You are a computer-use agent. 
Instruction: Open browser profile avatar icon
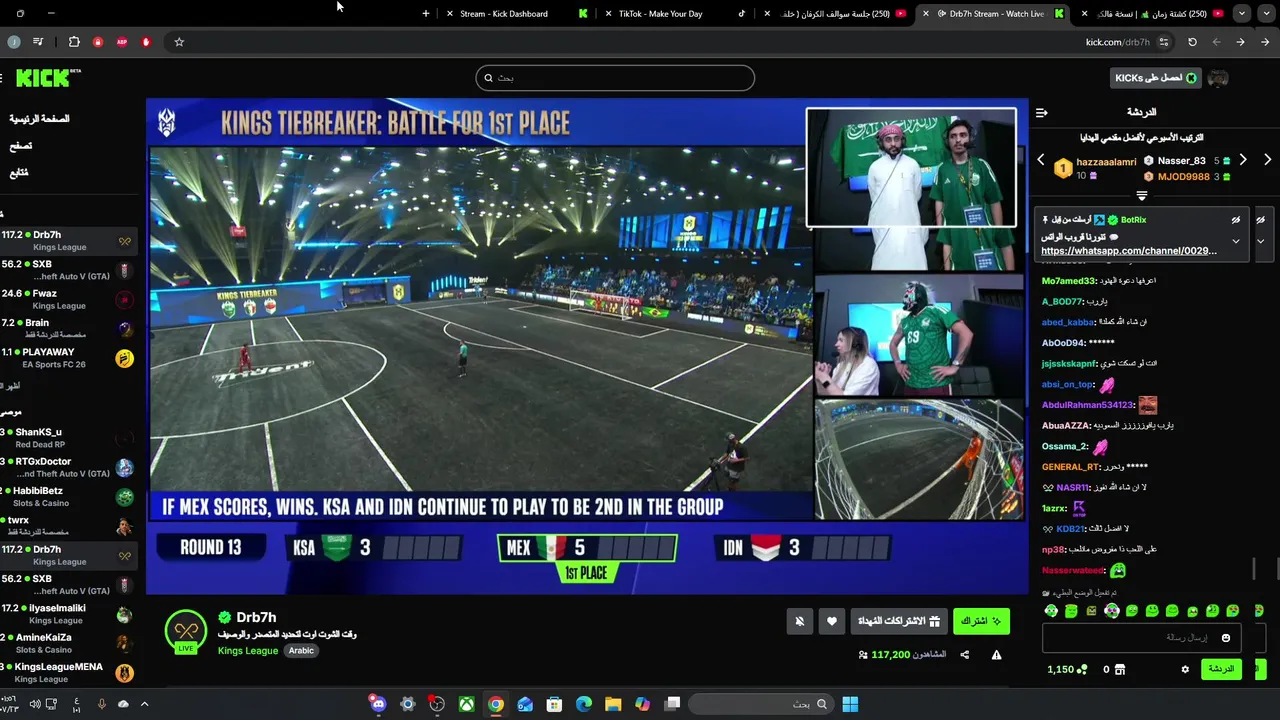point(14,42)
